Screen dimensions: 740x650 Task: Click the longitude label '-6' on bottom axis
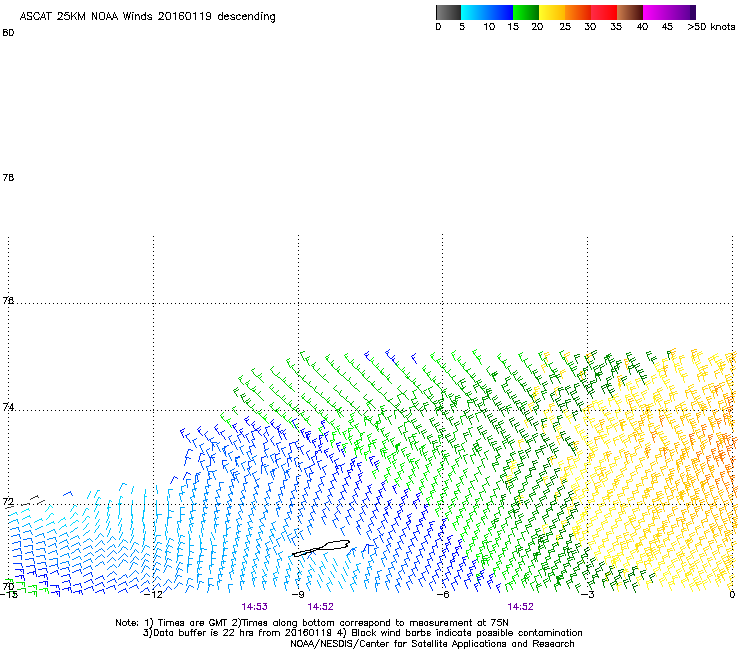coord(443,595)
